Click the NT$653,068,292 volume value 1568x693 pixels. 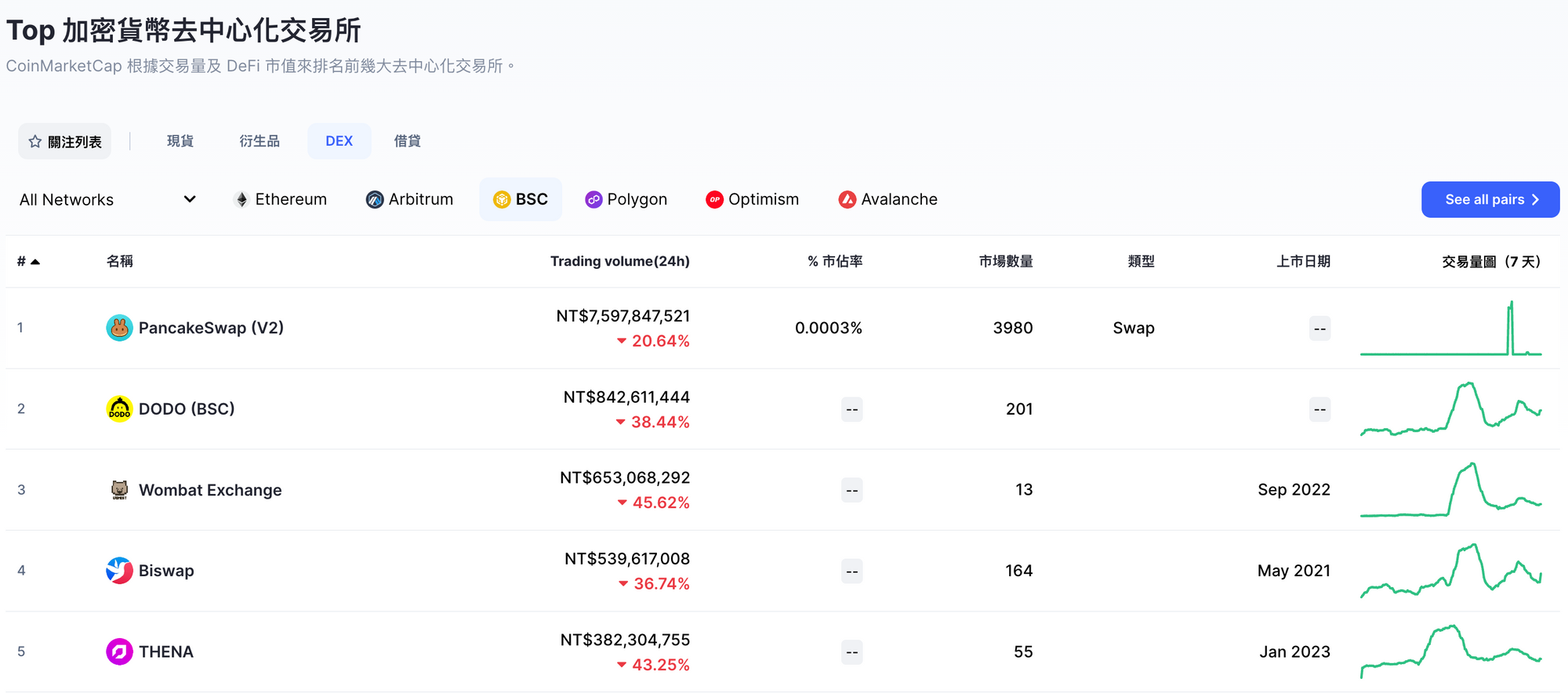pyautogui.click(x=625, y=477)
